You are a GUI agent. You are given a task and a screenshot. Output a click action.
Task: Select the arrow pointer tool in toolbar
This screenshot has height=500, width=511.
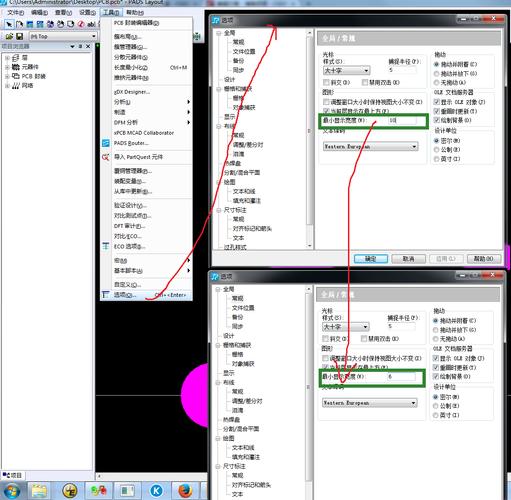9,24
